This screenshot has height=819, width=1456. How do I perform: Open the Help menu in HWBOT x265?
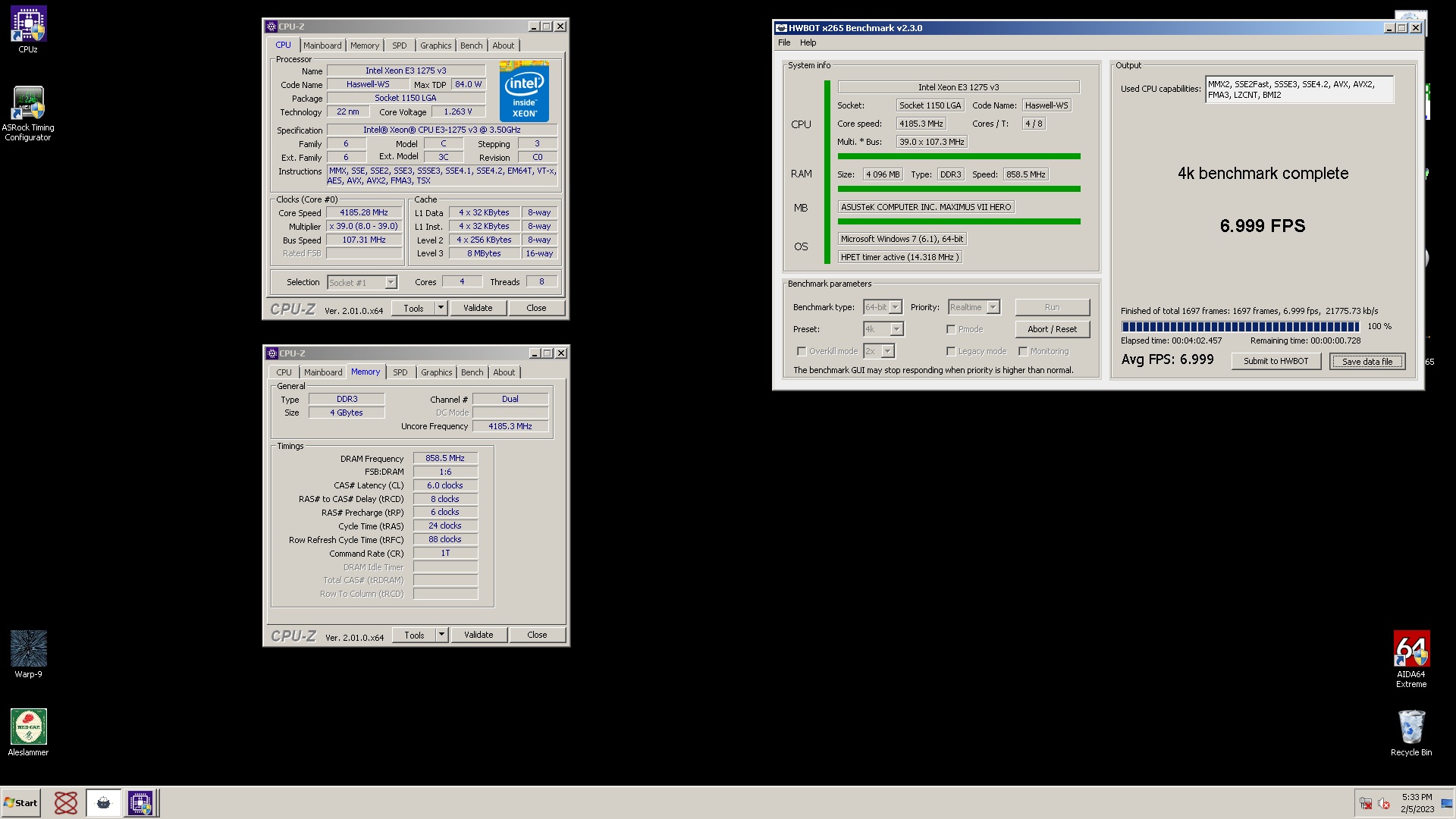tap(808, 43)
